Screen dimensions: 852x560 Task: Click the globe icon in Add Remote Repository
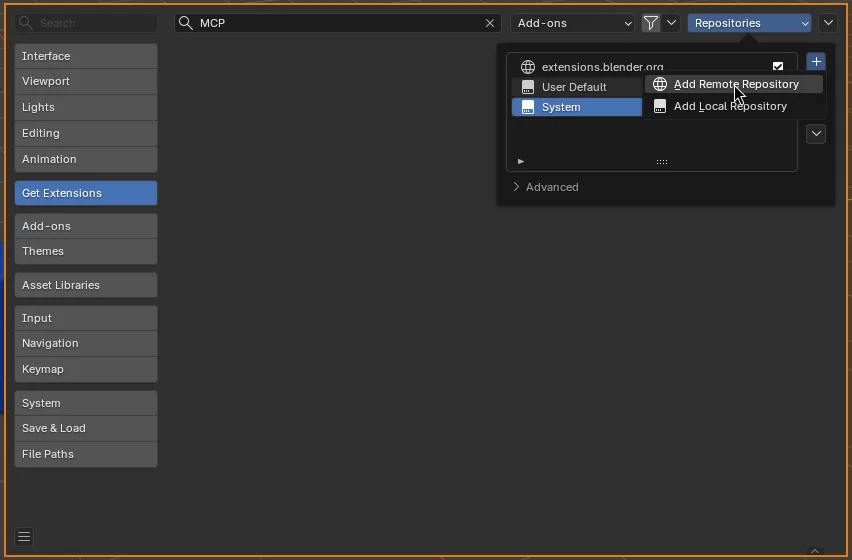(660, 84)
